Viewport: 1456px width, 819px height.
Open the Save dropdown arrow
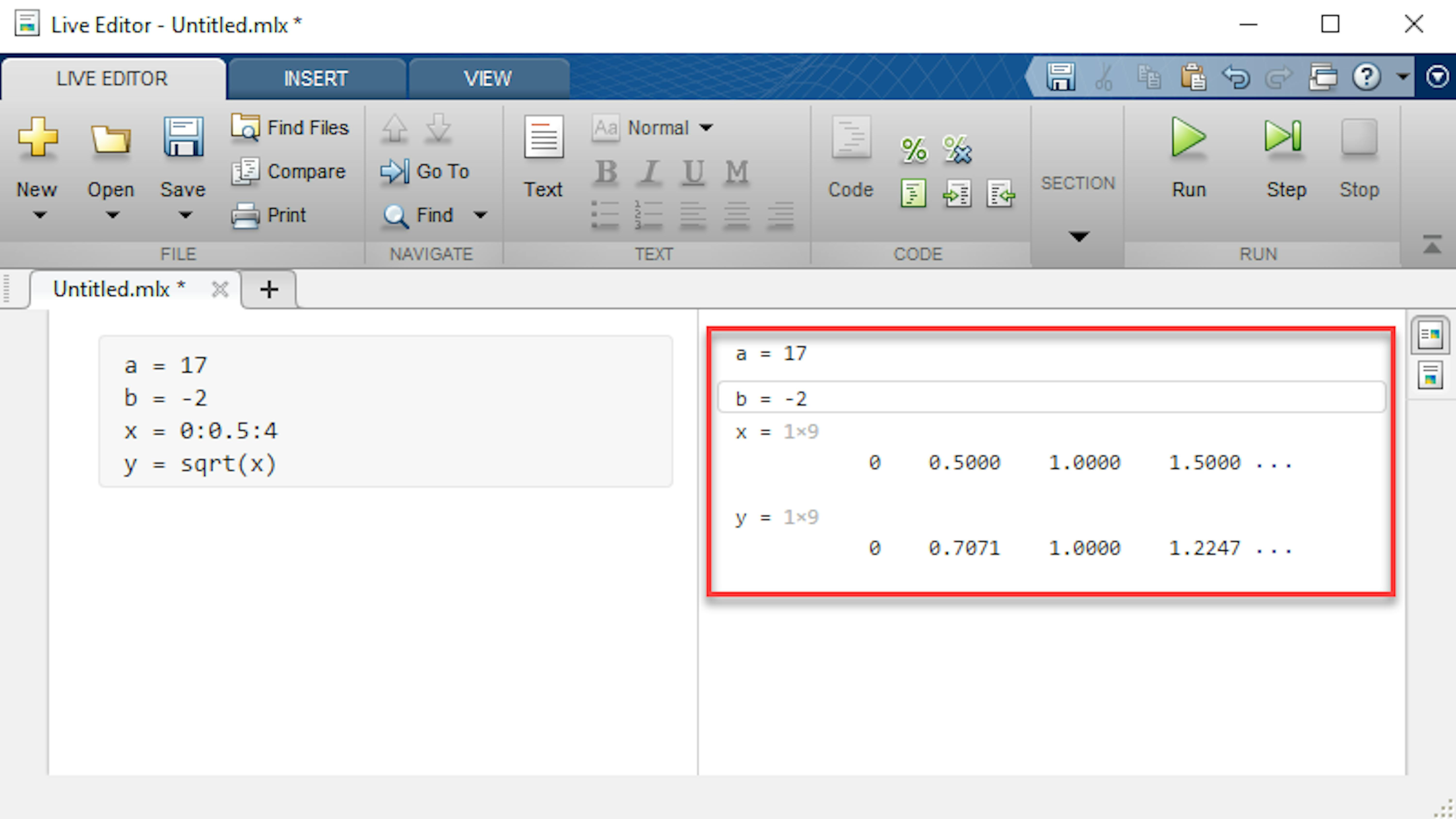[185, 215]
